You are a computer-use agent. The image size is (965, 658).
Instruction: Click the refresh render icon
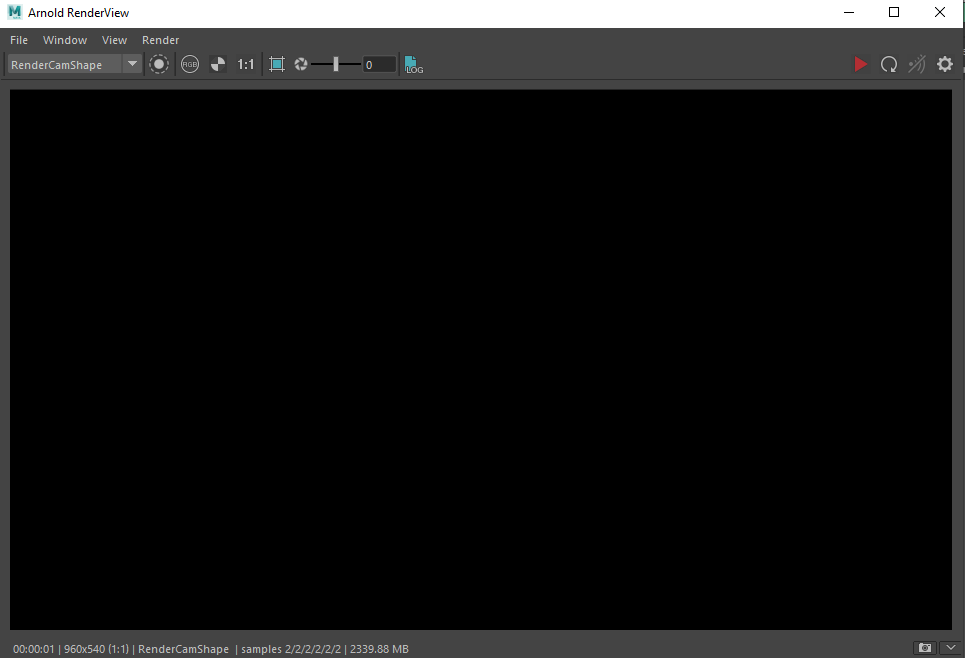tap(889, 64)
